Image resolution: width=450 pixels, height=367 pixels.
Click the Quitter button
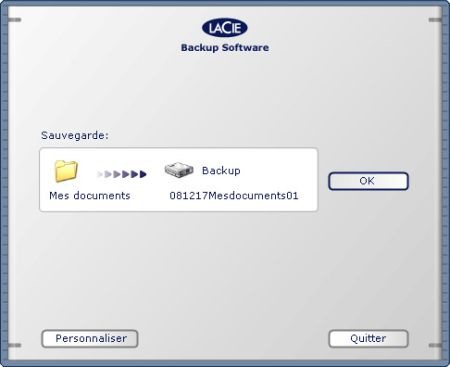pyautogui.click(x=368, y=339)
